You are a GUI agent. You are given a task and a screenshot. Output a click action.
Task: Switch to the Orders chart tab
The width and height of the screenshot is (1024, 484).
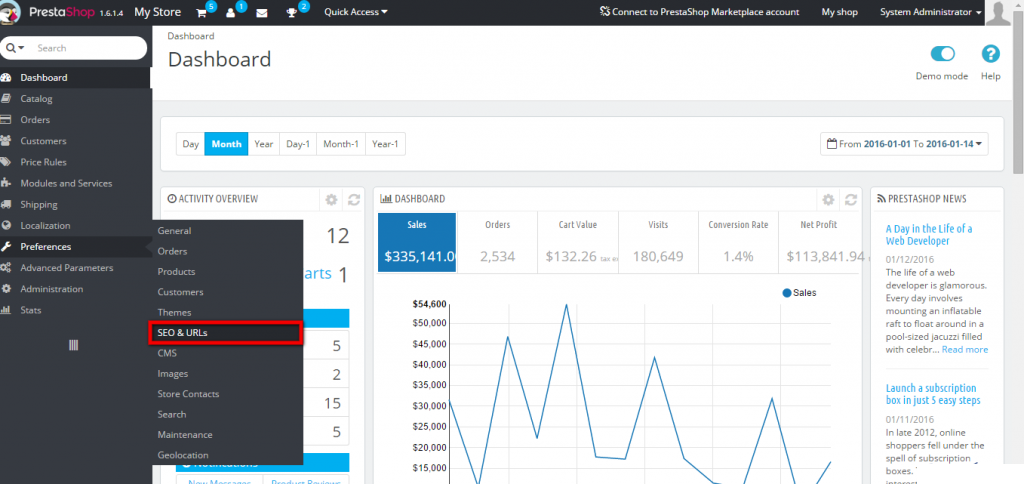[498, 242]
